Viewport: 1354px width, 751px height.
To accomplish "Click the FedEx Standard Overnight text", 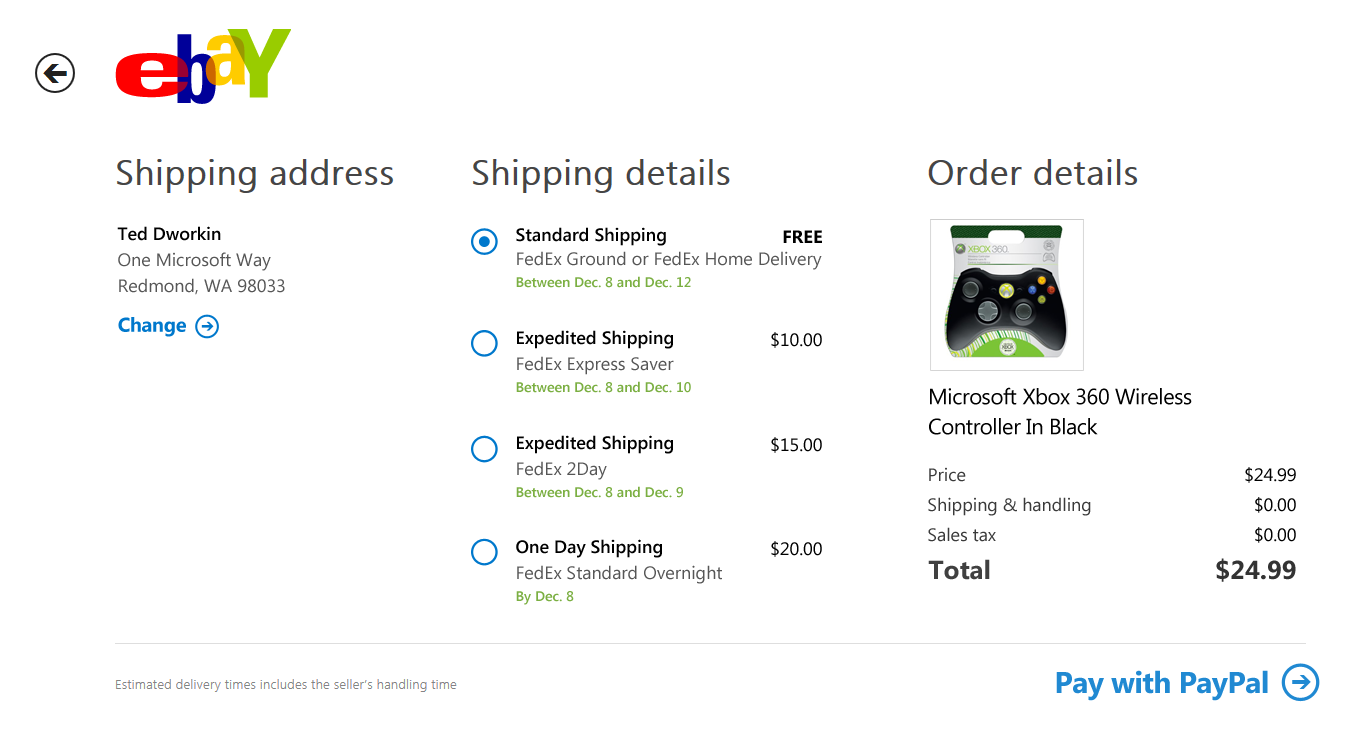I will 618,573.
